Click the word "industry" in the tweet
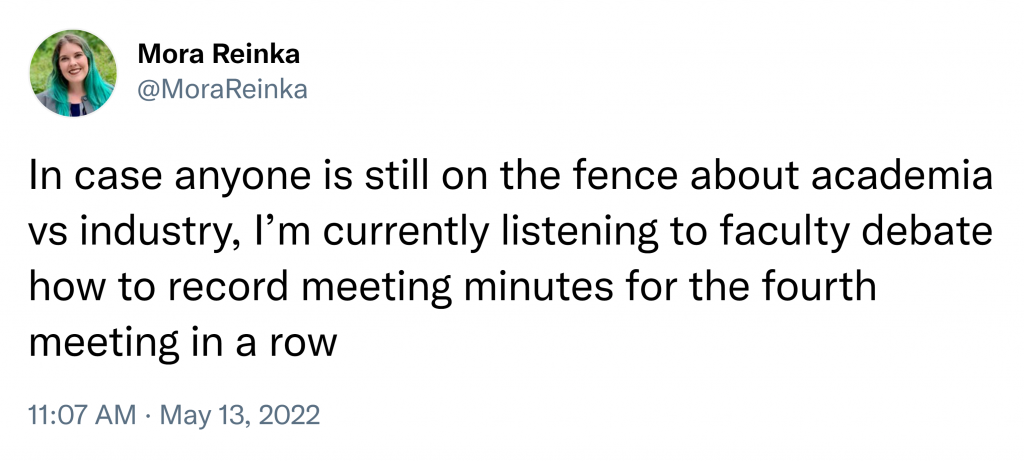Screen dimensions: 1024x461 pyautogui.click(x=159, y=232)
